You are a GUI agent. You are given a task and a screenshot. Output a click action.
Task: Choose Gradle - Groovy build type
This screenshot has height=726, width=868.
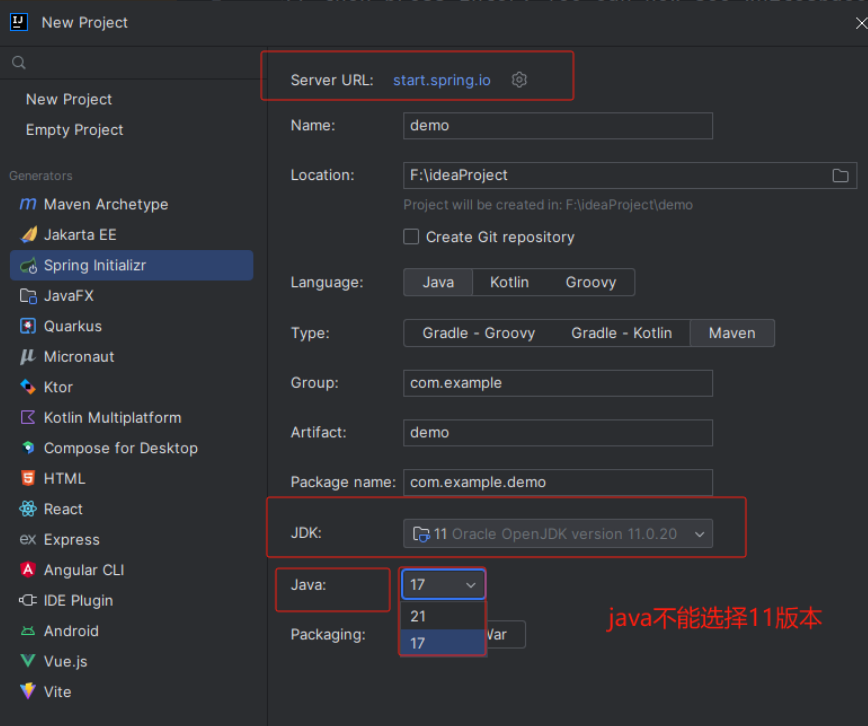[x=479, y=333]
